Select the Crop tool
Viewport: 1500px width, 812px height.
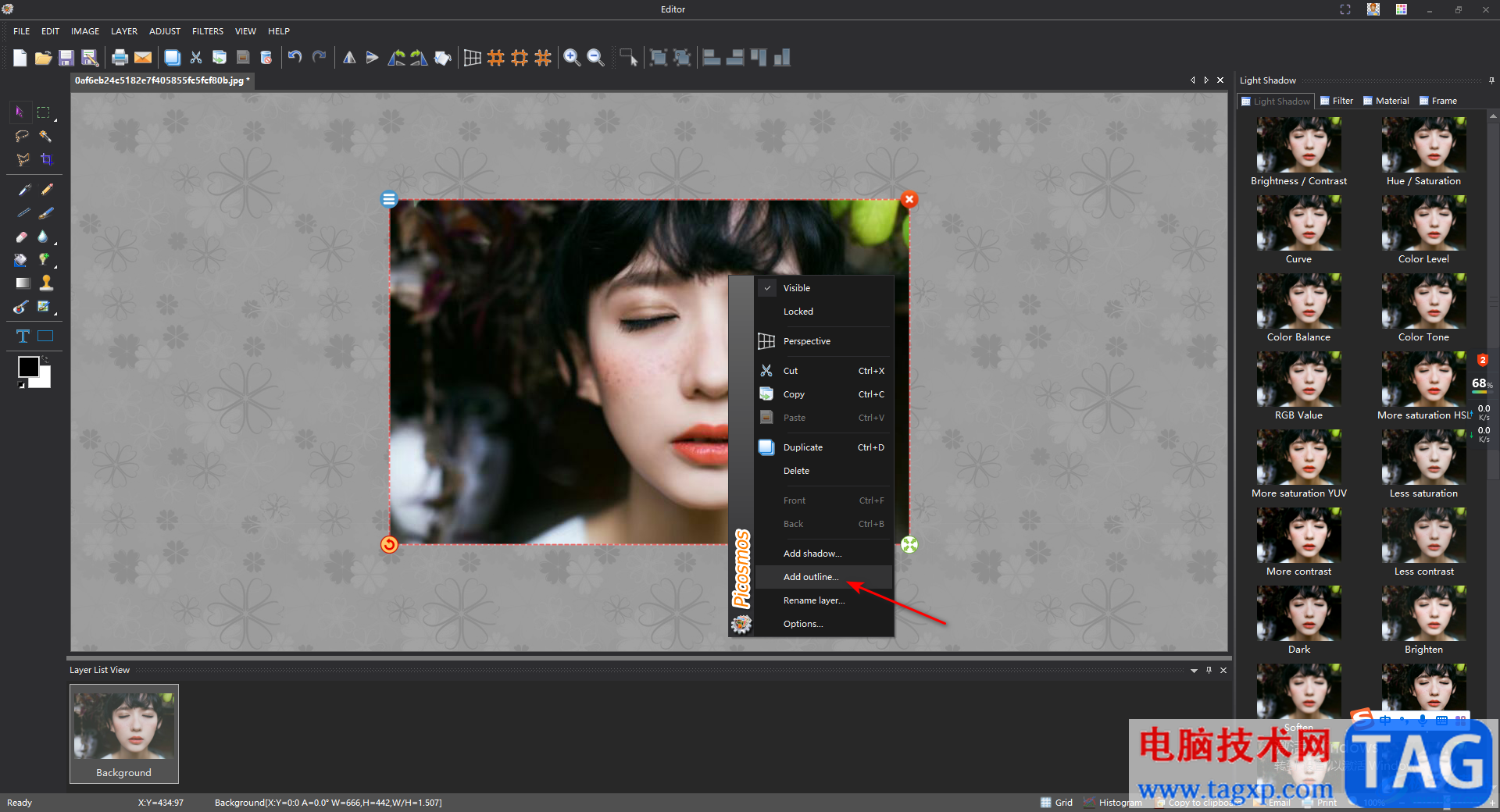46,159
